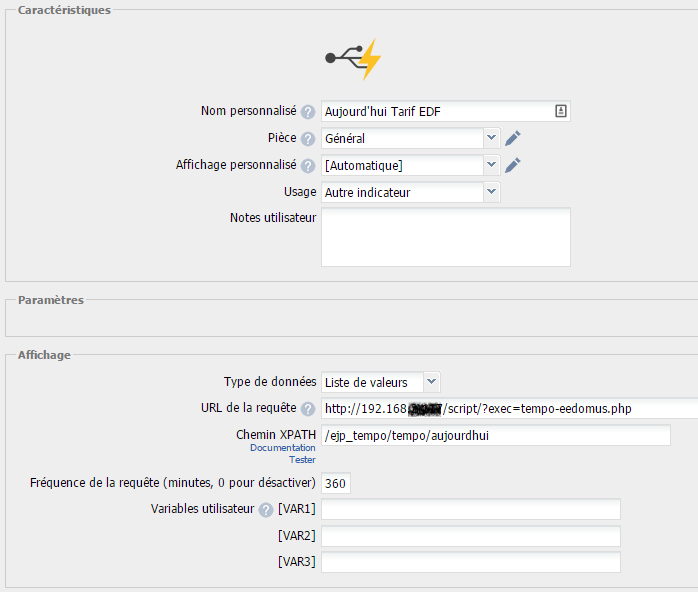Click the help icon next to Pièce
This screenshot has height=592, width=698.
tap(308, 139)
